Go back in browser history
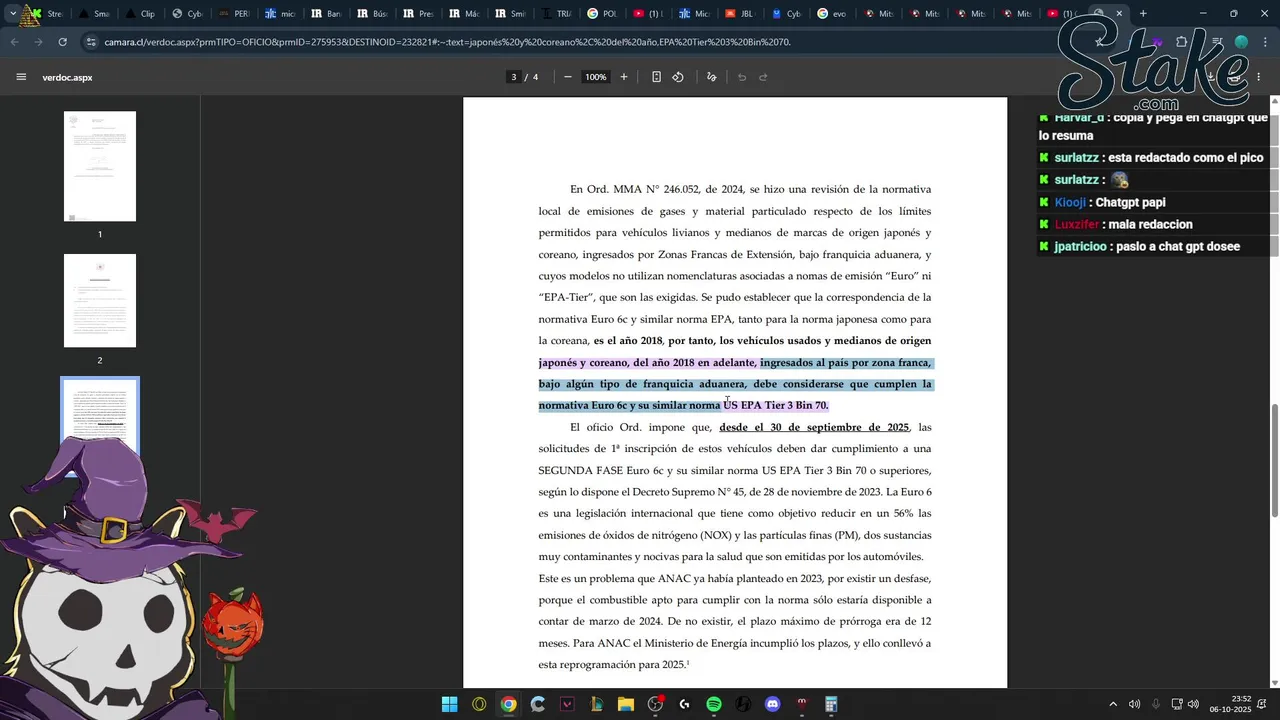The image size is (1280, 720). [x=14, y=42]
